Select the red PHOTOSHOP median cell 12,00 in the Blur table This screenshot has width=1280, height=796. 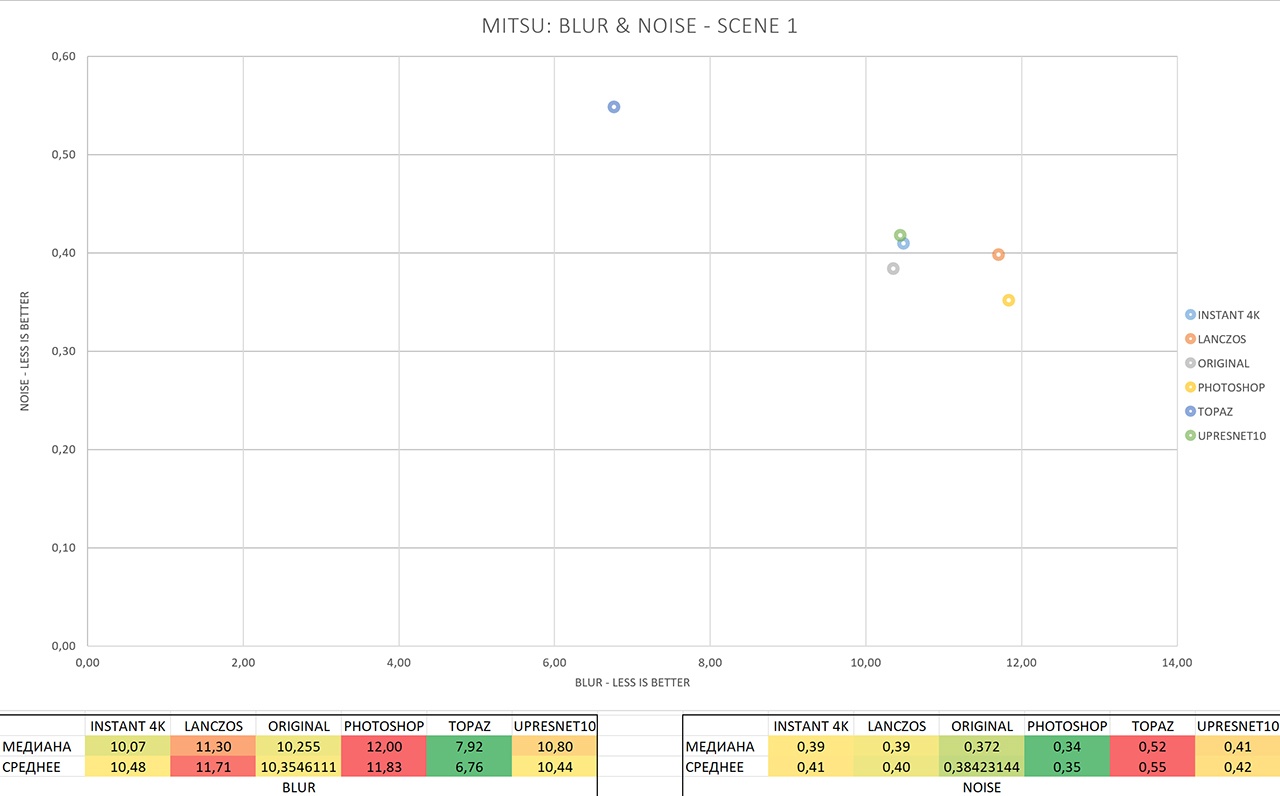coord(384,746)
